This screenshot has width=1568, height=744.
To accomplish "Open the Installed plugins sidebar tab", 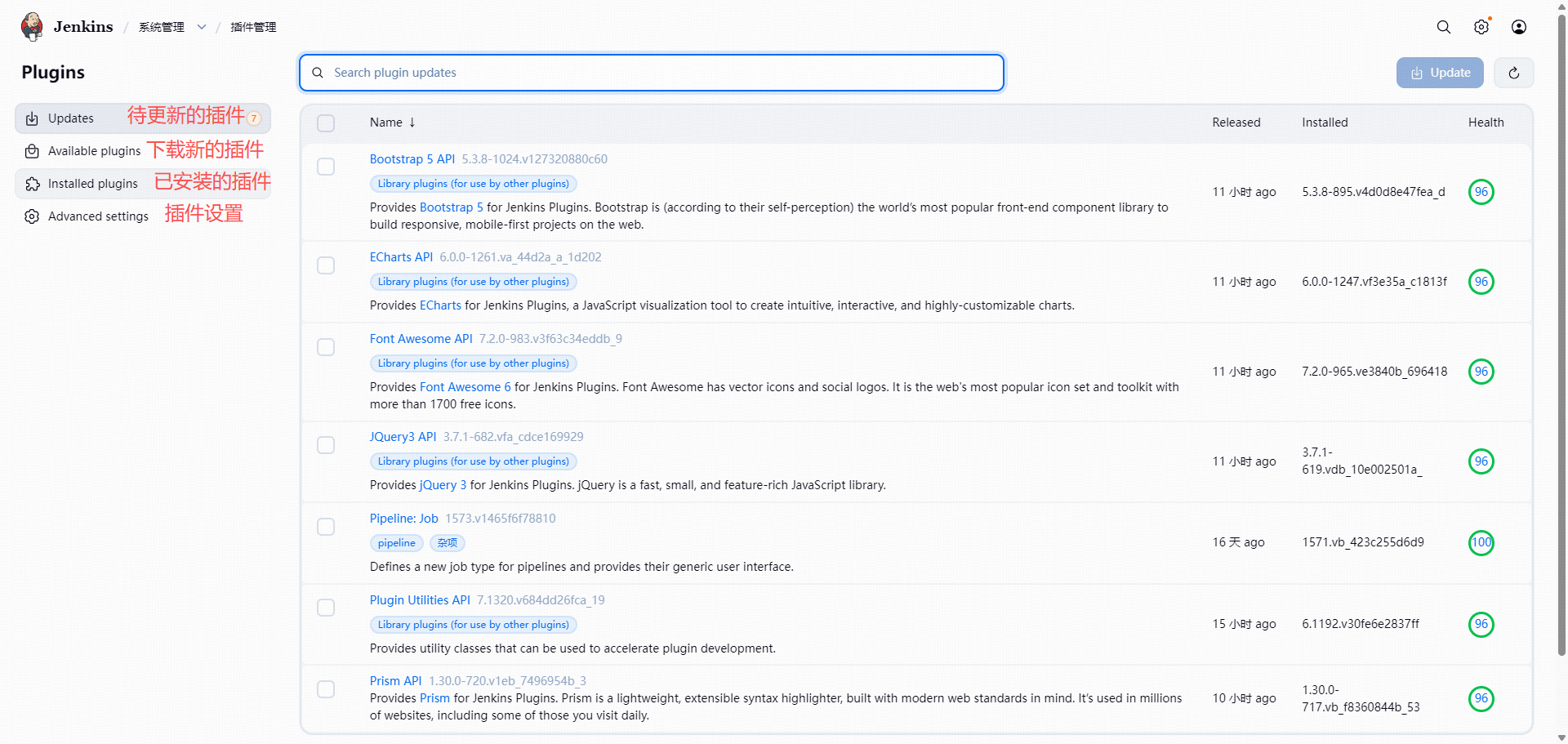I will (x=143, y=184).
